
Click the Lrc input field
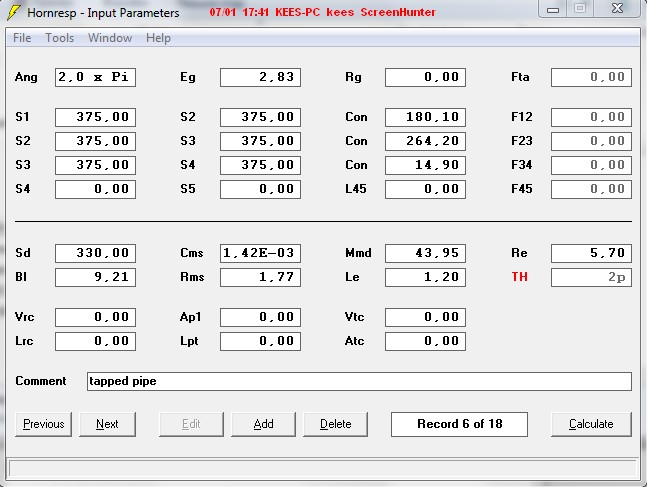click(x=95, y=341)
